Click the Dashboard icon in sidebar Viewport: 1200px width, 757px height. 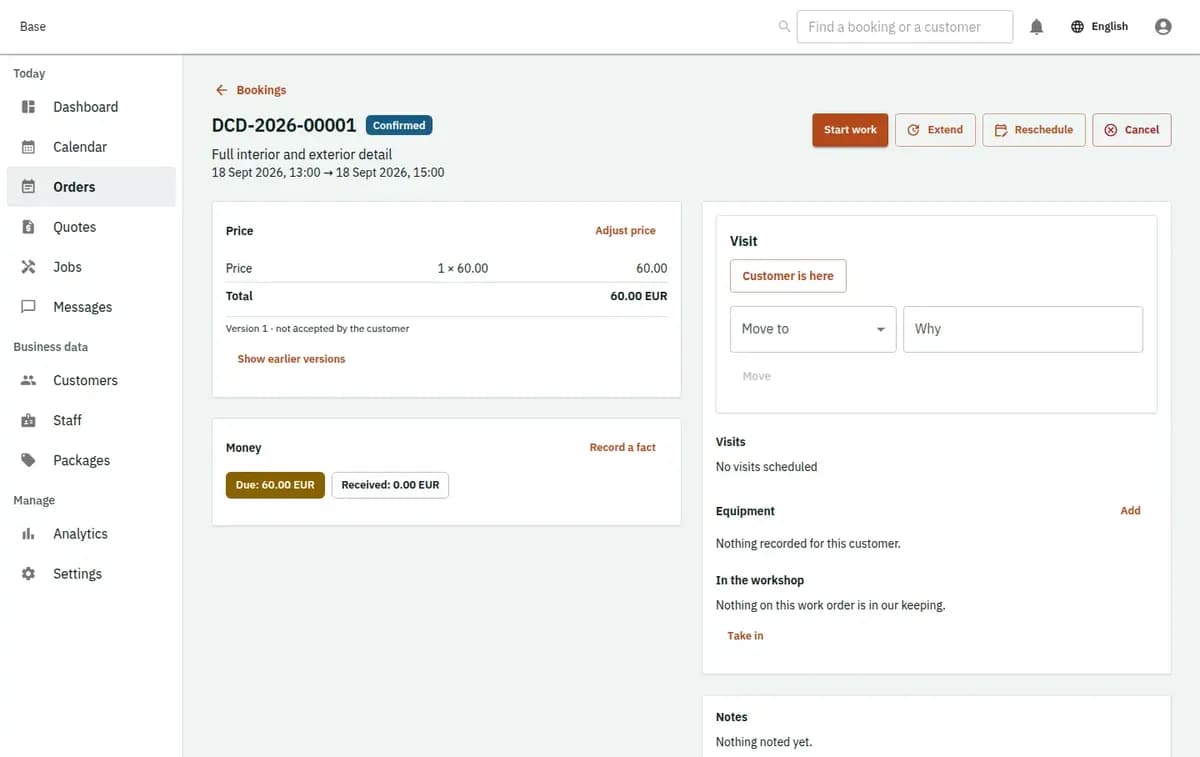[29, 107]
